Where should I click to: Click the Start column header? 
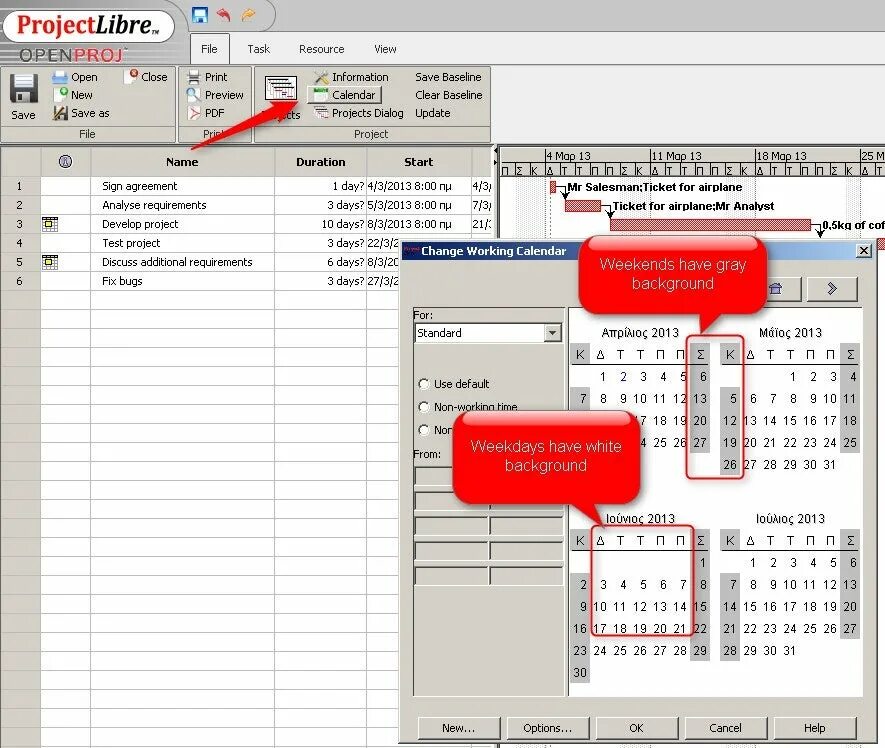(x=418, y=162)
